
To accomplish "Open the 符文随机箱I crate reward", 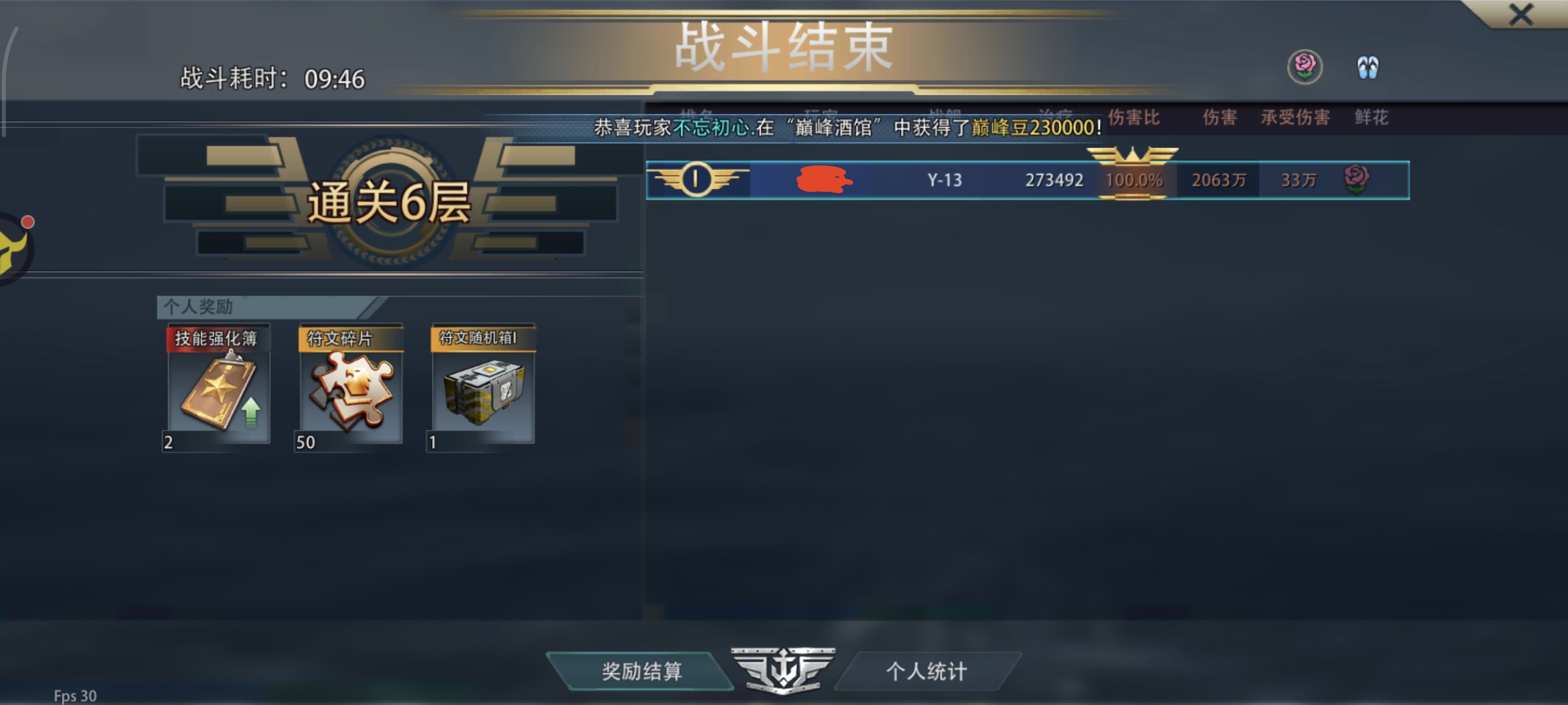I will pos(483,385).
